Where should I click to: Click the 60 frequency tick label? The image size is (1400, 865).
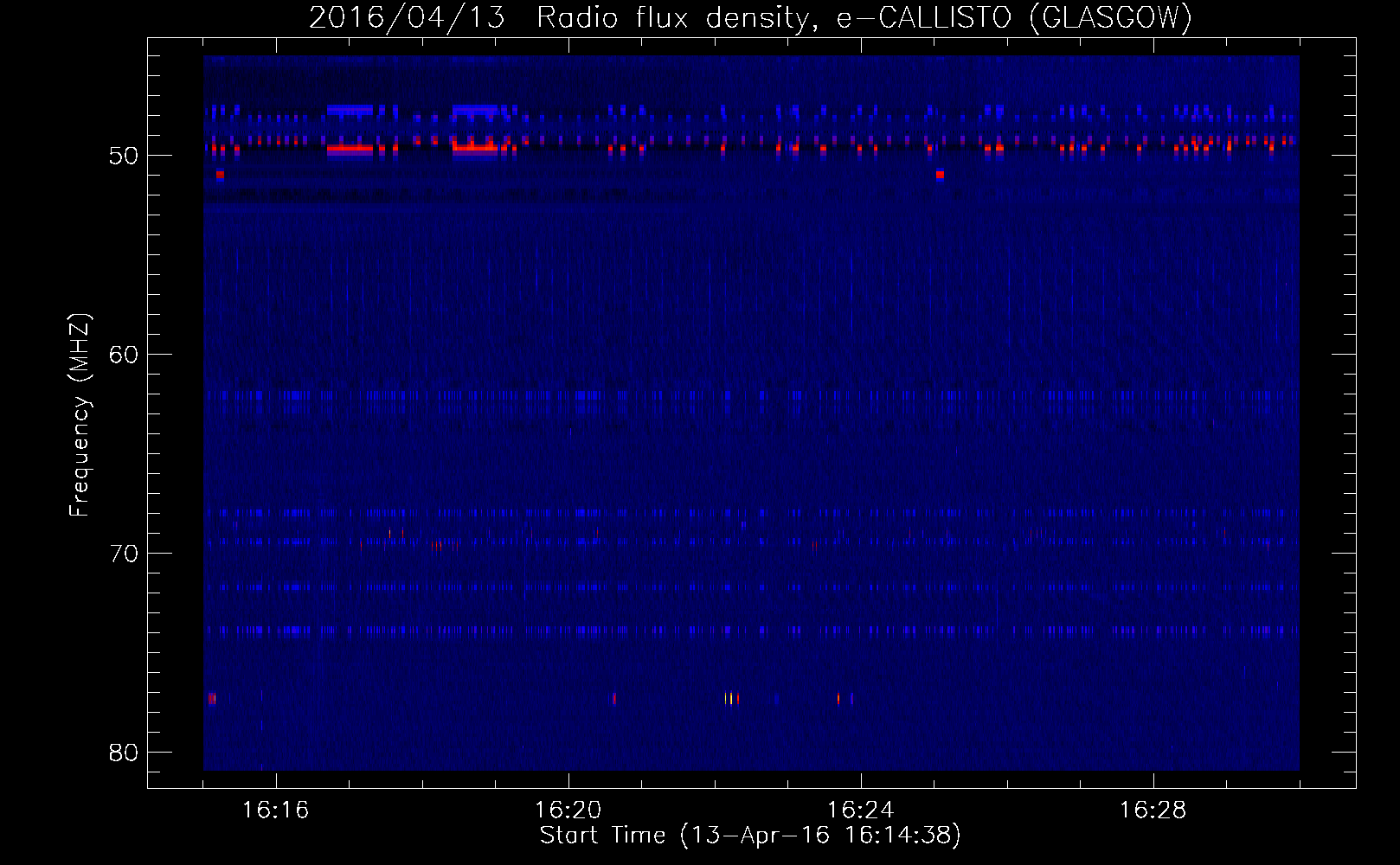125,355
